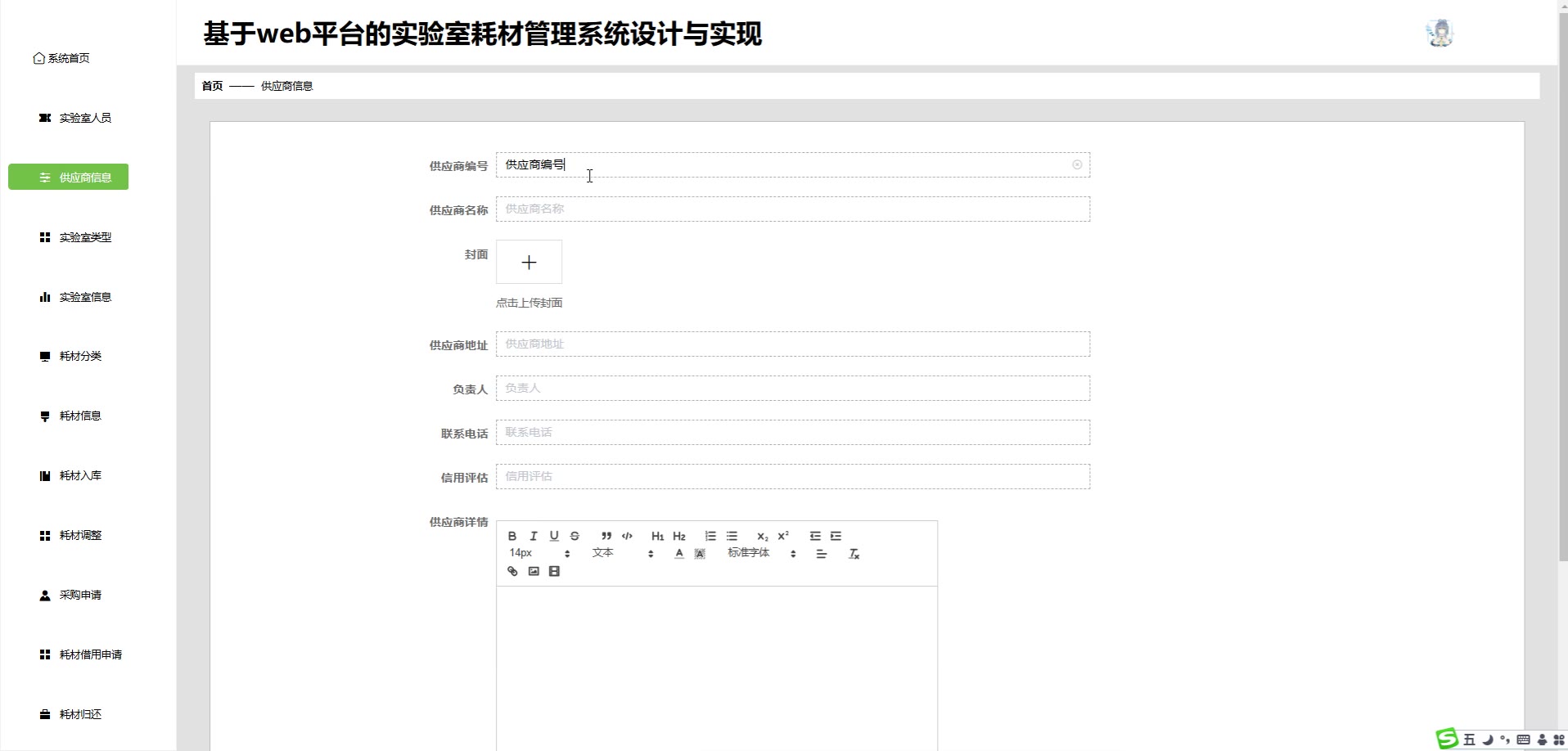Focus the 供应商名称 input field
The image size is (1568, 751).
[x=792, y=209]
